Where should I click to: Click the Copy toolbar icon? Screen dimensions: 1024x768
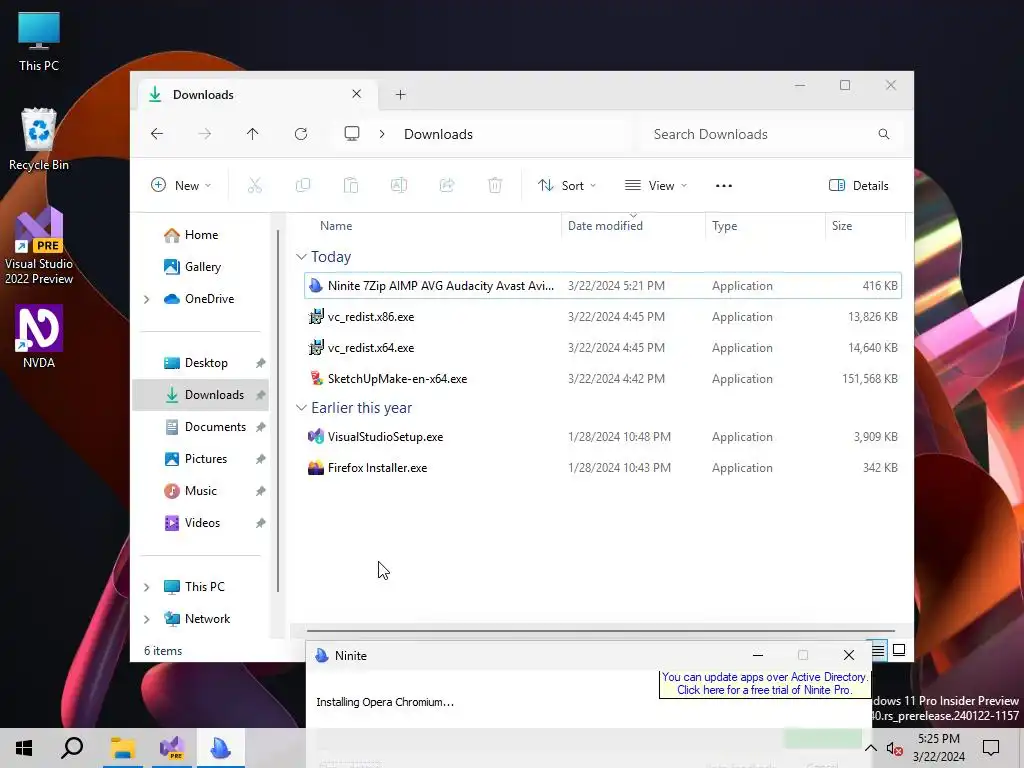[x=303, y=185]
